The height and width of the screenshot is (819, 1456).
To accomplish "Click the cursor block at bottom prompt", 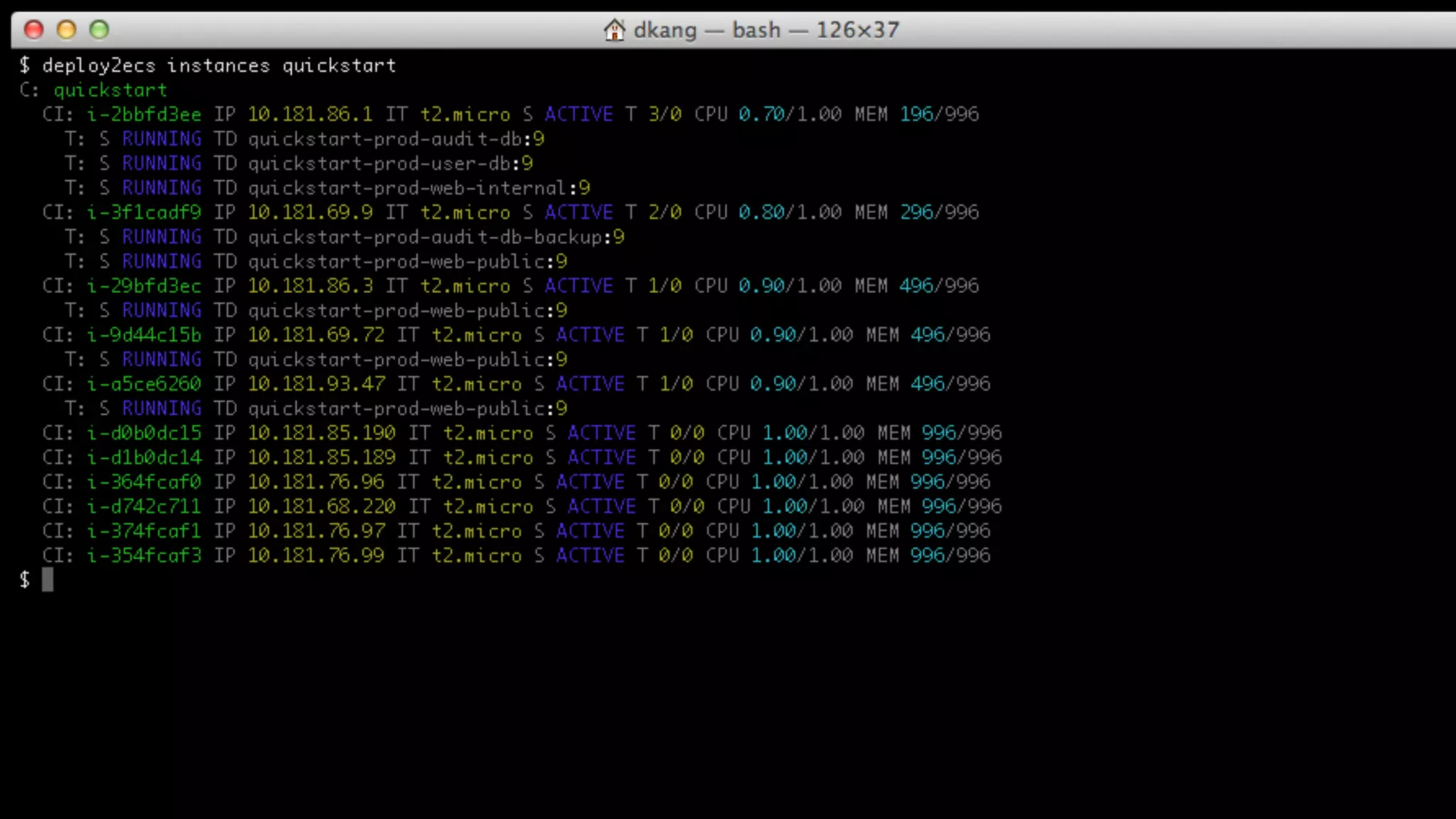I will click(48, 579).
